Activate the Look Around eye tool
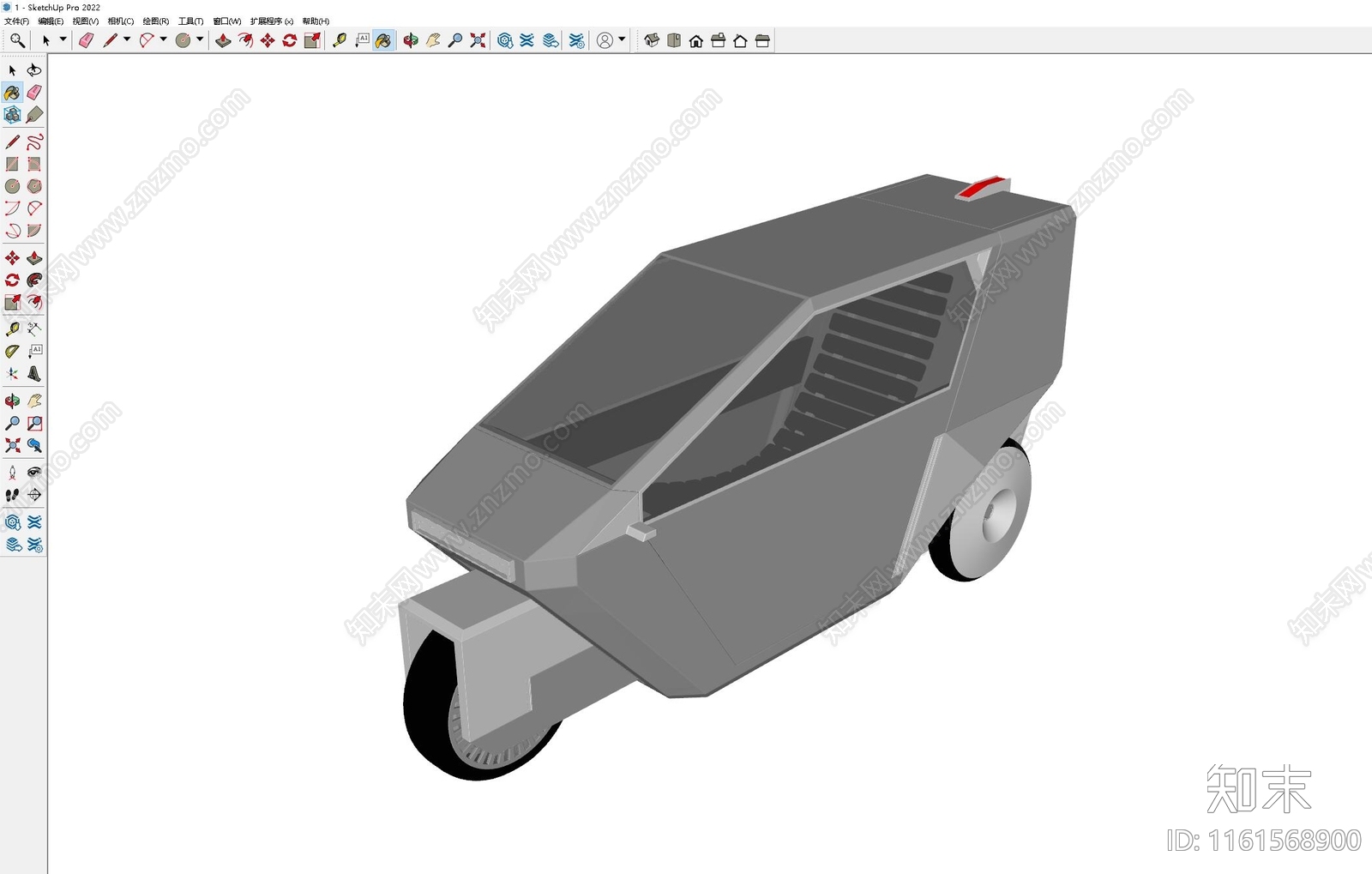This screenshot has width=1372, height=874. pos(34,473)
